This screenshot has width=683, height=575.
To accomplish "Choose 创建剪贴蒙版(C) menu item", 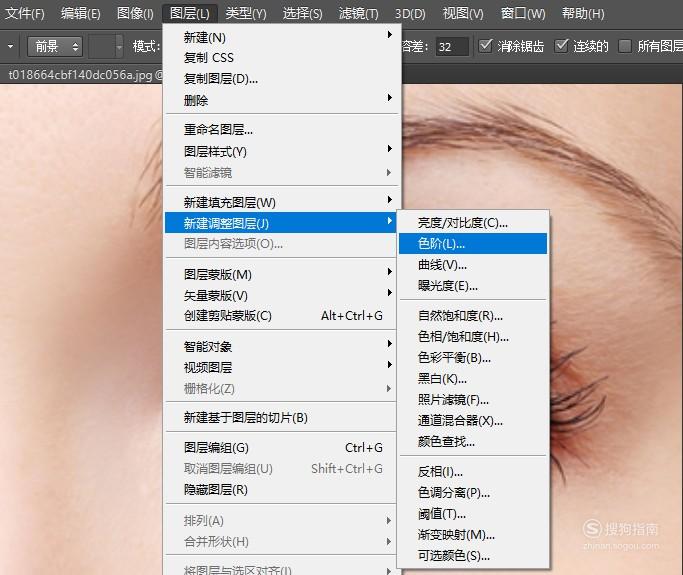I will (x=281, y=316).
